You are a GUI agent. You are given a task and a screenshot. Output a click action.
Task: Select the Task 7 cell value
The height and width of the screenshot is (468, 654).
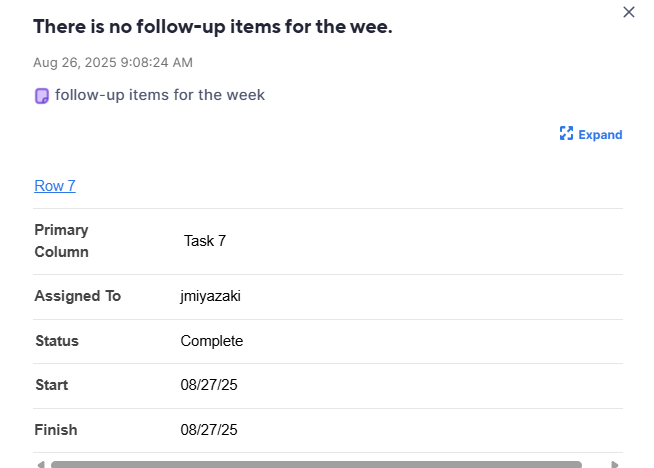[205, 241]
